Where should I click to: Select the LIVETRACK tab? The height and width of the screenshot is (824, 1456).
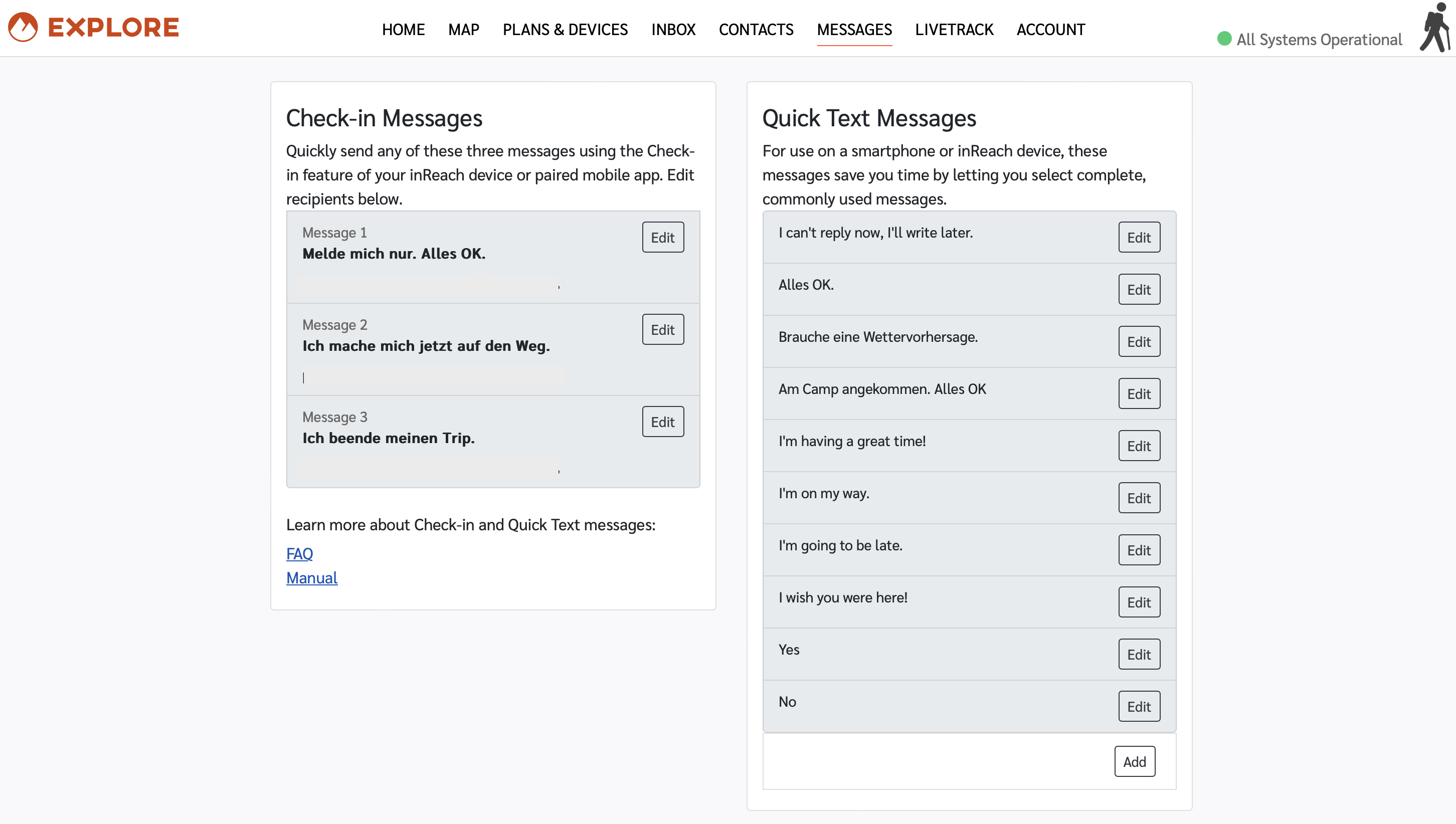[954, 30]
